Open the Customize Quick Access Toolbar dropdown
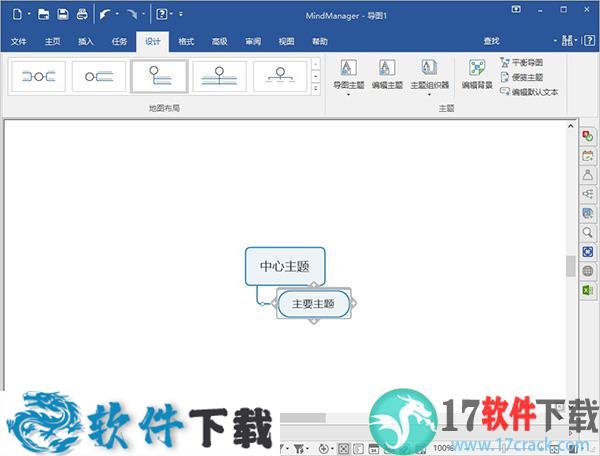The height and width of the screenshot is (456, 600). click(x=181, y=14)
